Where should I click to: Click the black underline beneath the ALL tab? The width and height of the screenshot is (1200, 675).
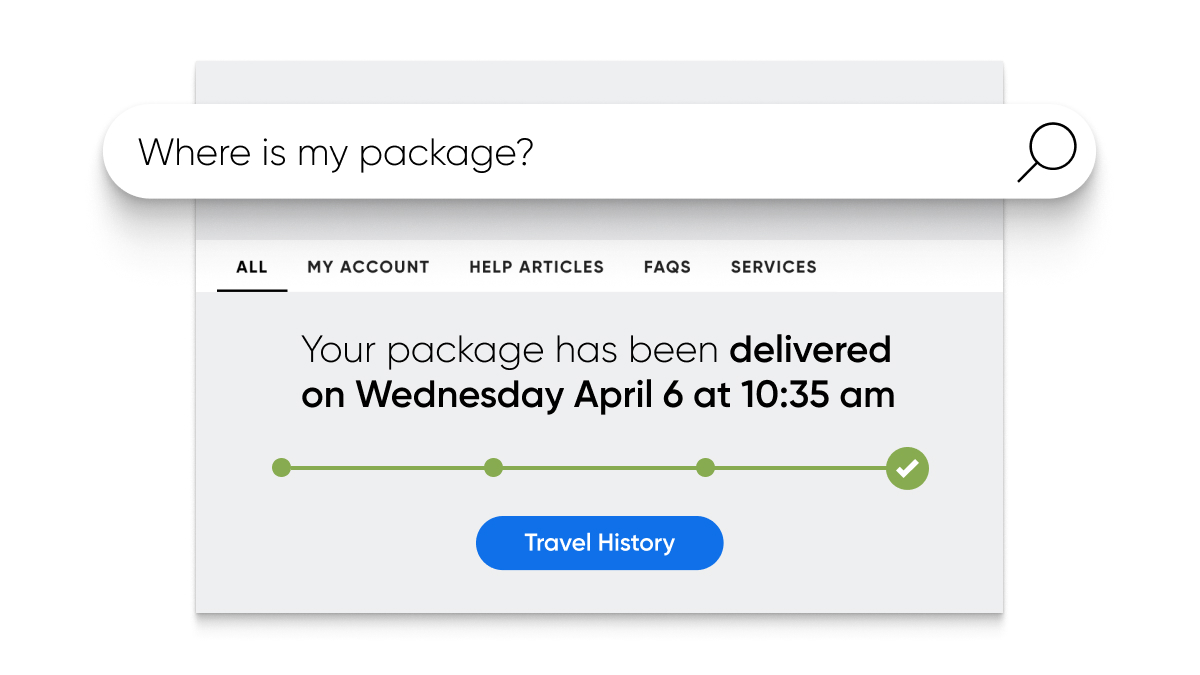click(x=252, y=290)
